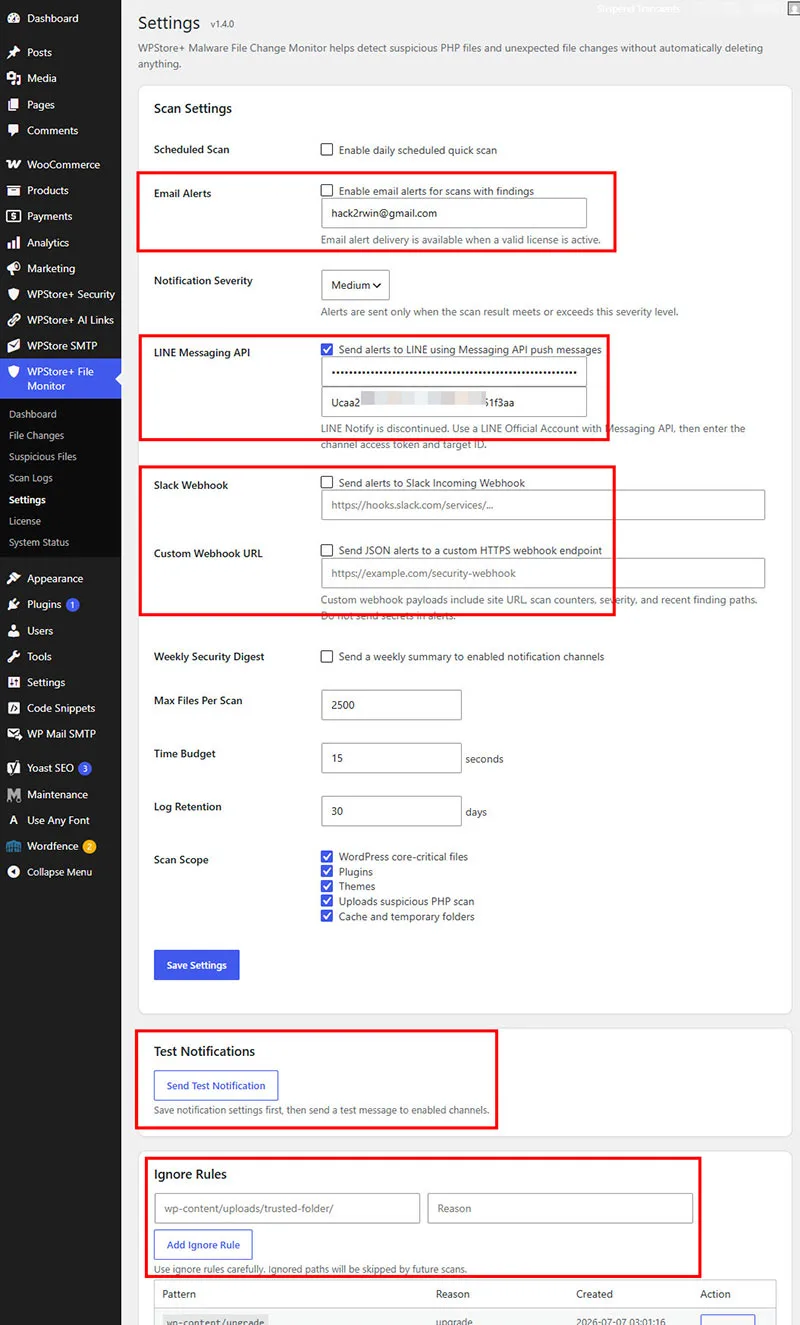Click the custom webhook URL field
Screen dimensions: 800x1325
(x=543, y=573)
